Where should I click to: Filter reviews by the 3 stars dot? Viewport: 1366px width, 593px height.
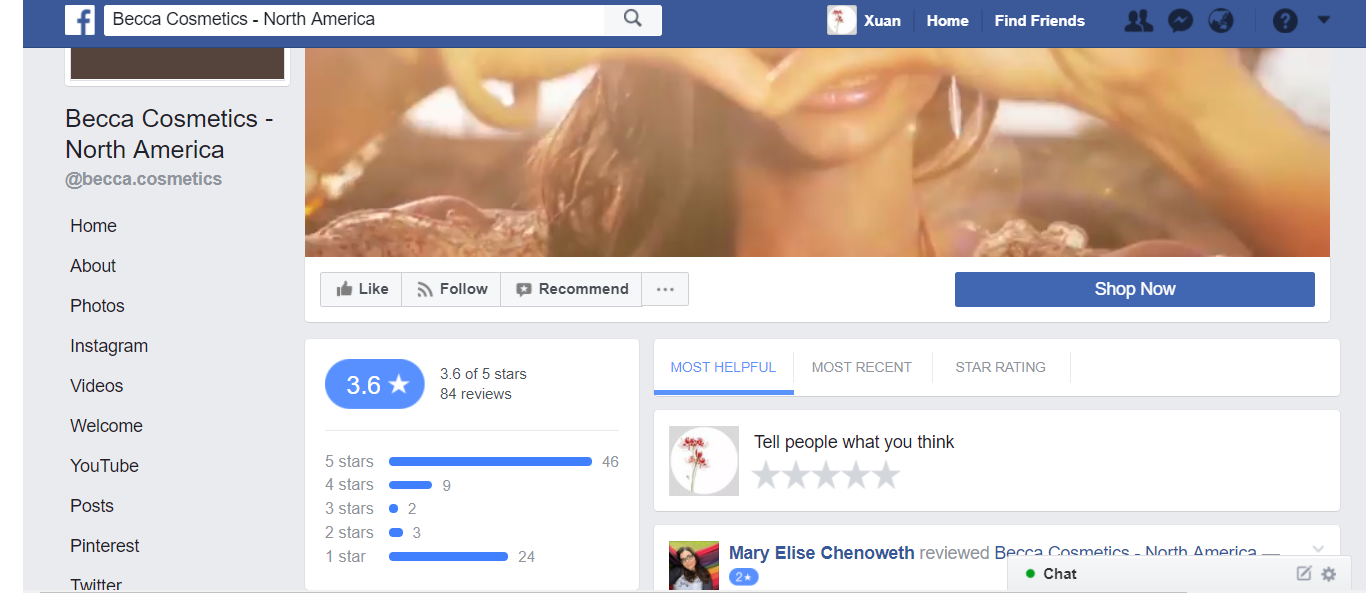(x=394, y=509)
